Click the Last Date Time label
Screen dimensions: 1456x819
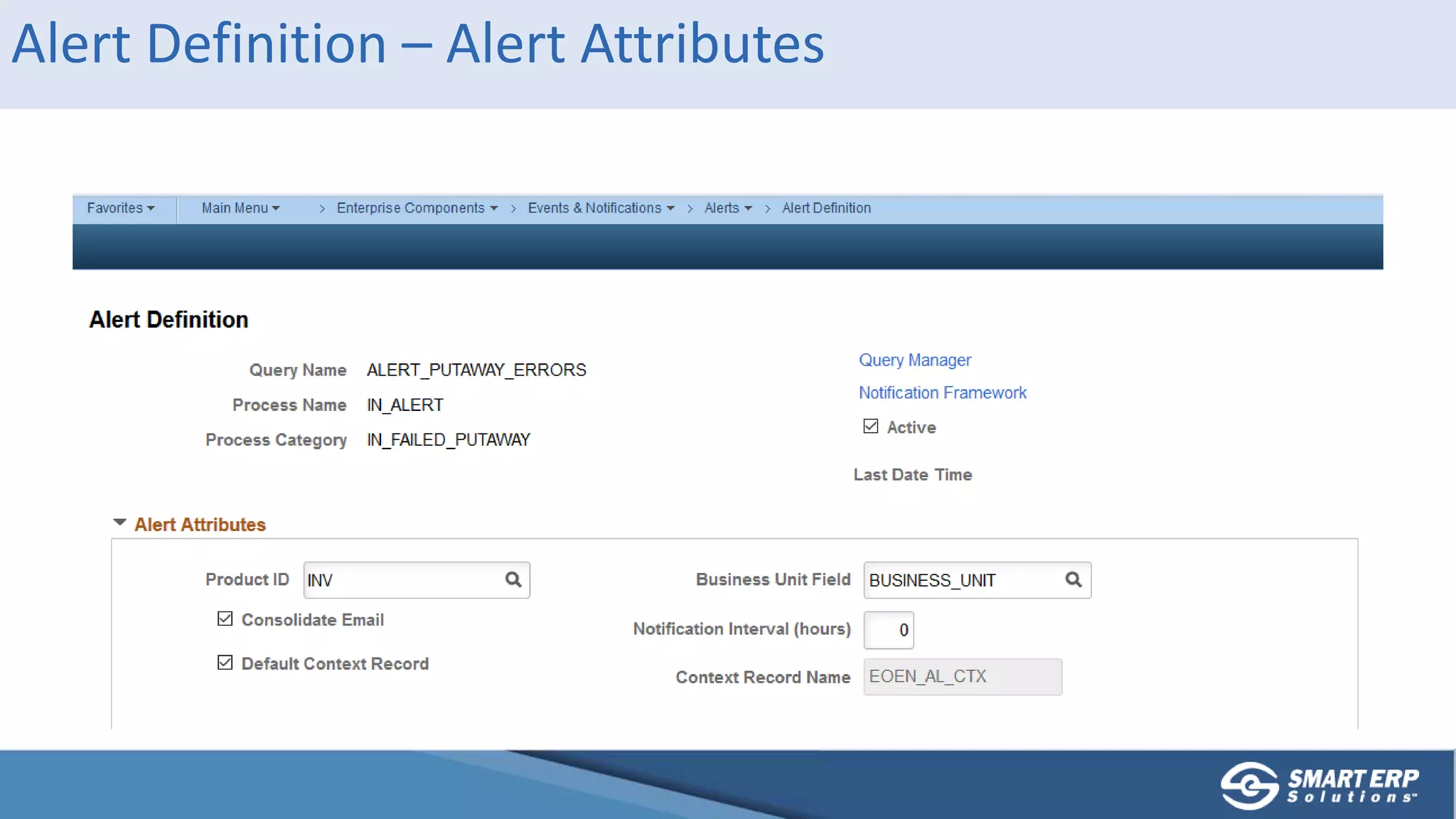click(x=913, y=475)
